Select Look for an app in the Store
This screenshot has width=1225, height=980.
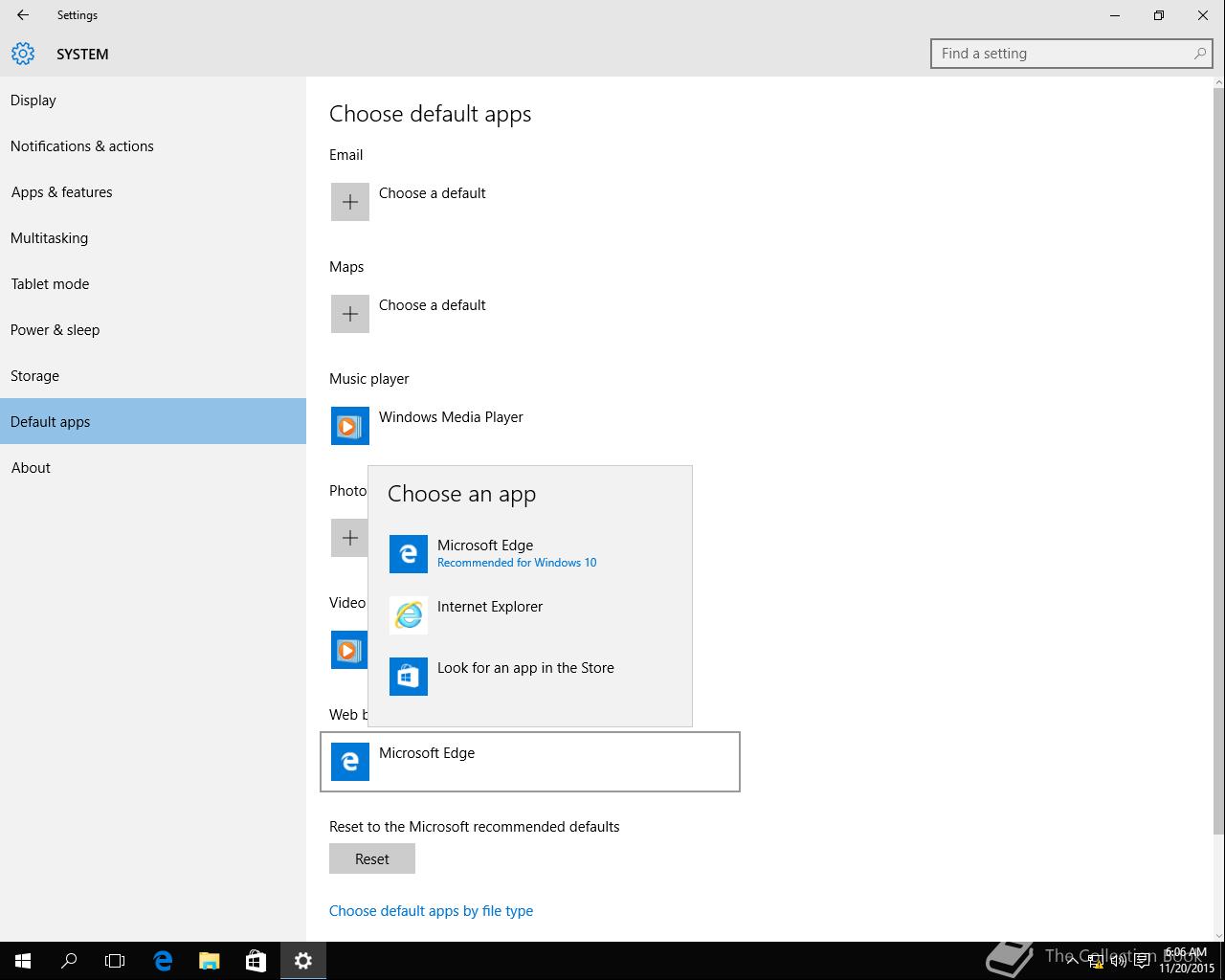pos(530,677)
